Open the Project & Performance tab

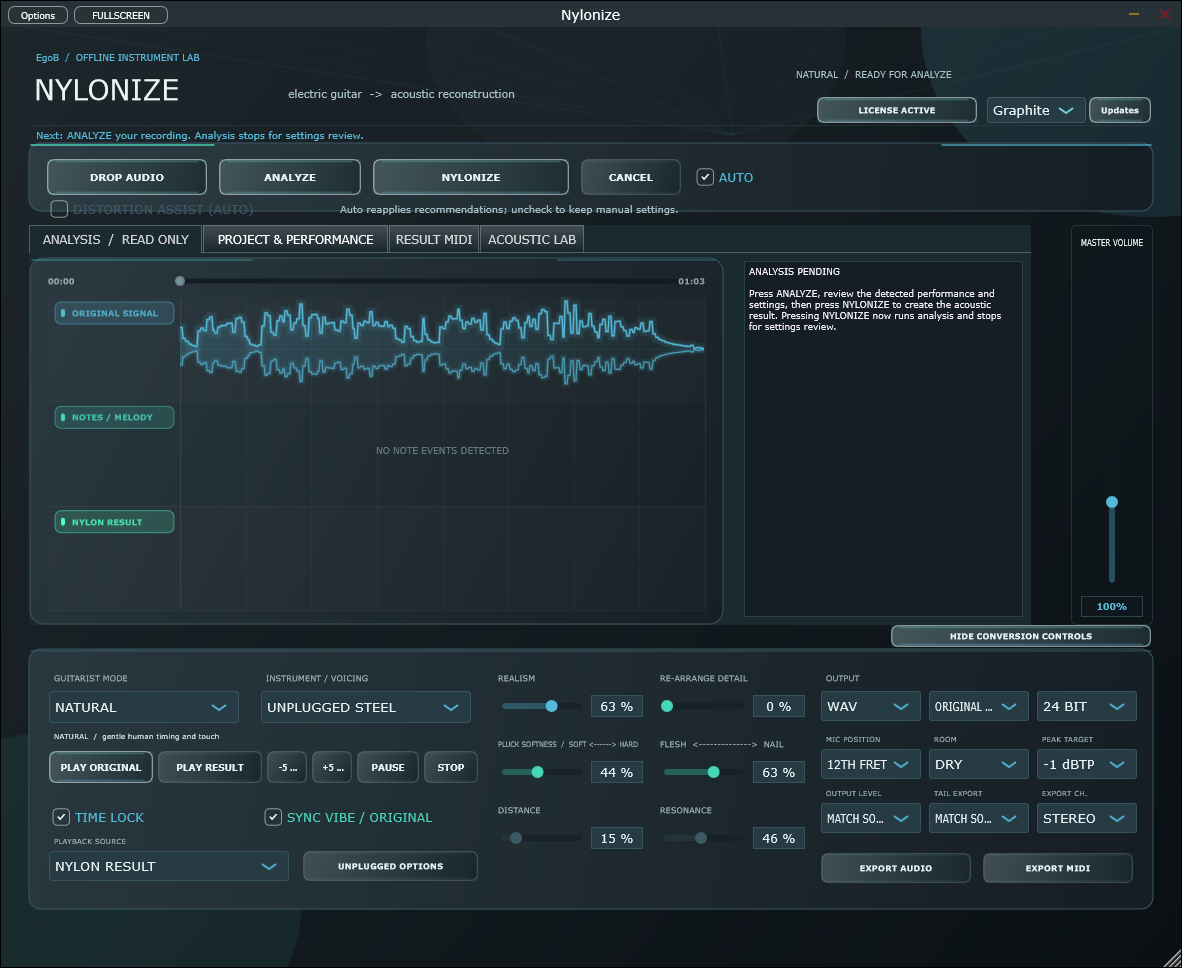pos(296,239)
